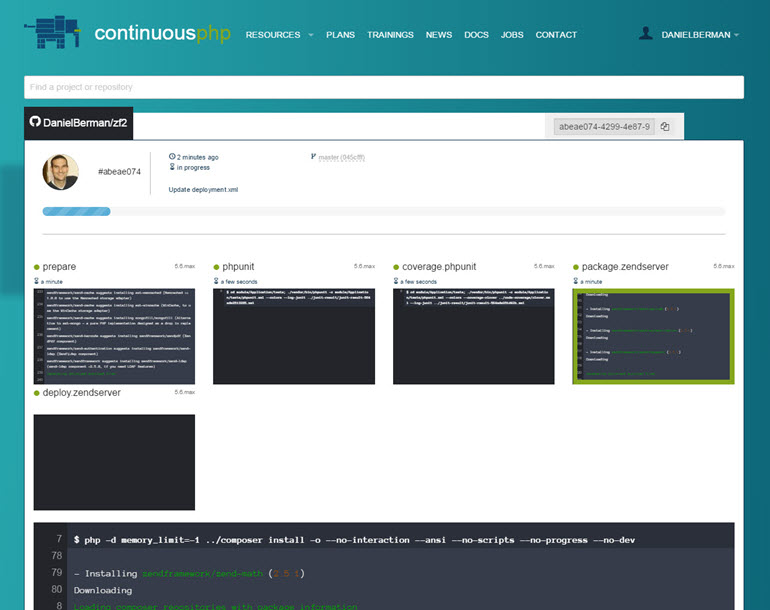Click the continuousphp elephant logo
The height and width of the screenshot is (610, 770).
(x=56, y=33)
